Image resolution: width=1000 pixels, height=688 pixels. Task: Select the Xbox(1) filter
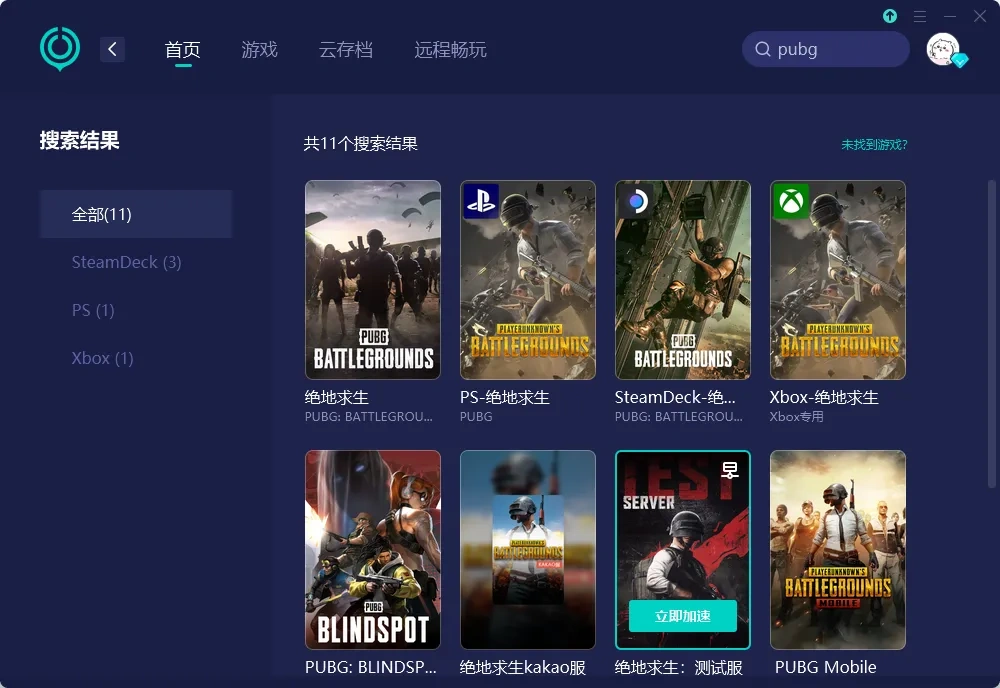(101, 358)
